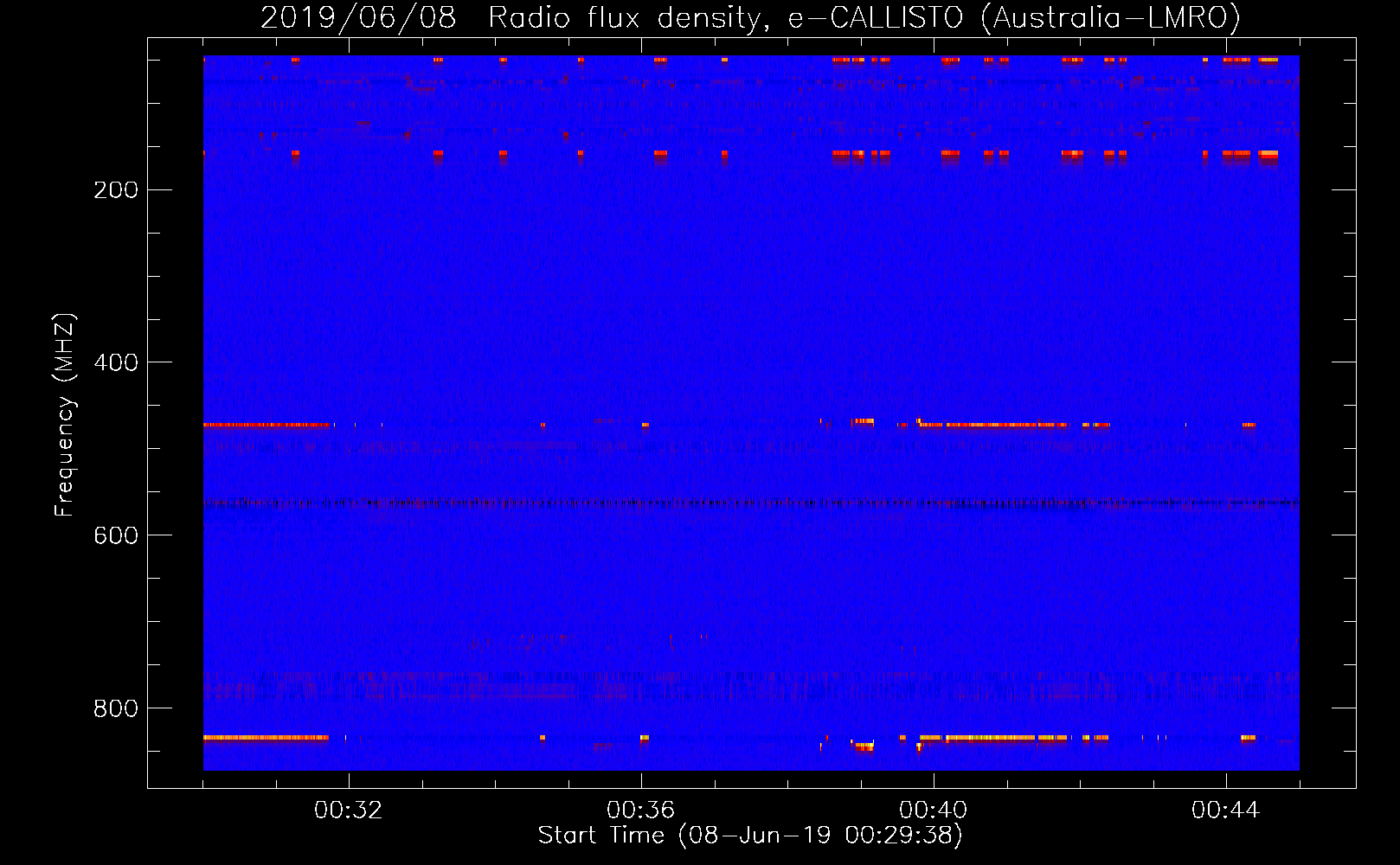Click the plot title "2019/06/08 Radio flux density, e-CALLISTO (Australia-LMRO)"
The height and width of the screenshot is (865, 1400).
tap(751, 18)
